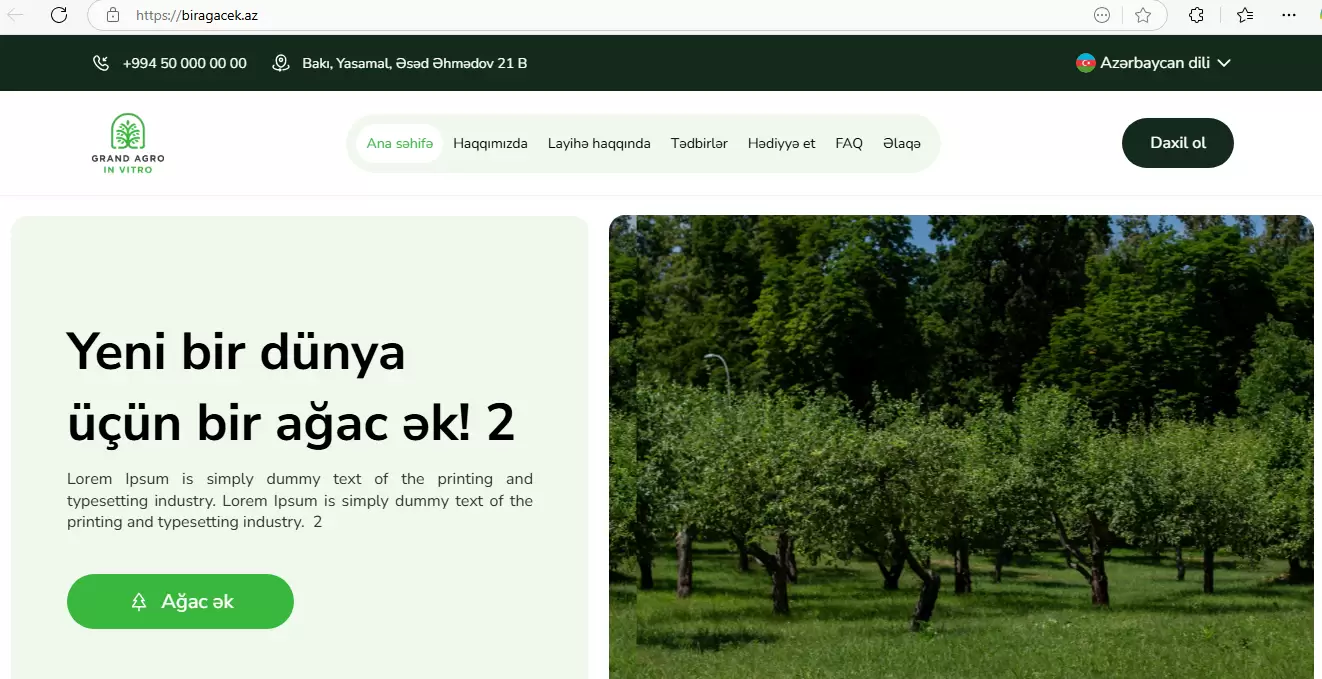
Task: Click the Grand Agro In Vitro logo
Action: 128,143
